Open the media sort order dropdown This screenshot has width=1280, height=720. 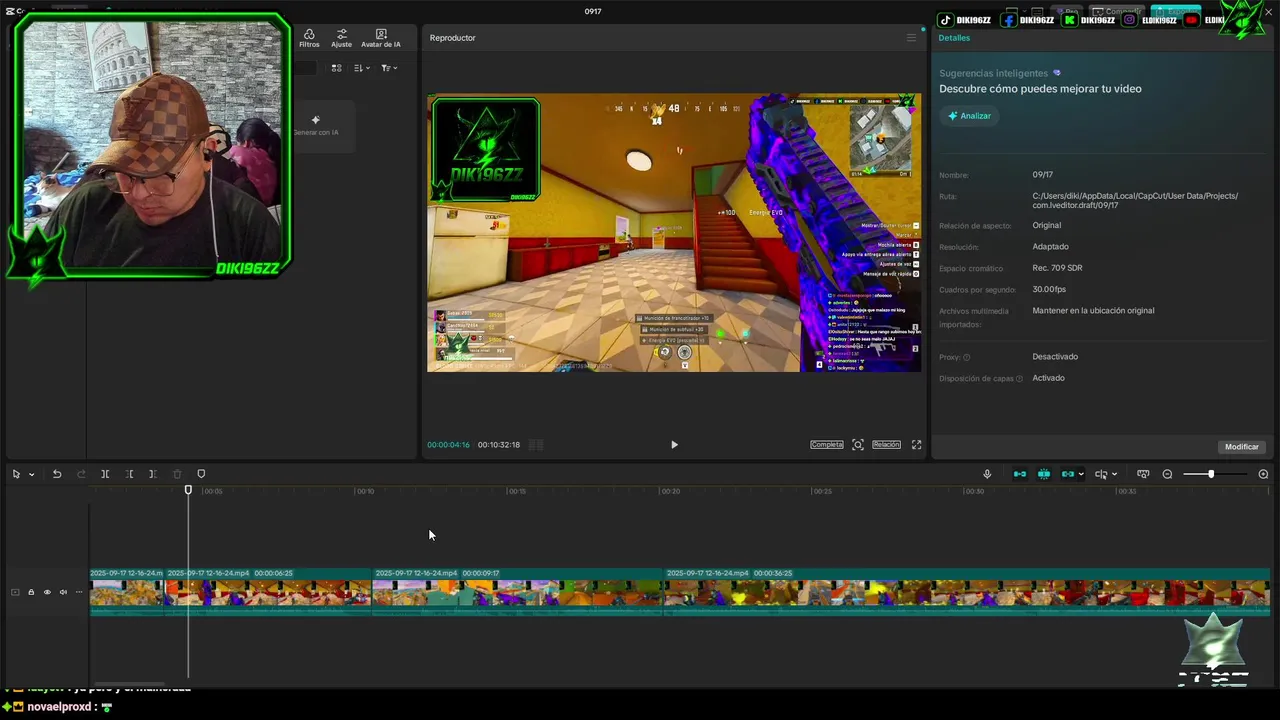coord(362,68)
